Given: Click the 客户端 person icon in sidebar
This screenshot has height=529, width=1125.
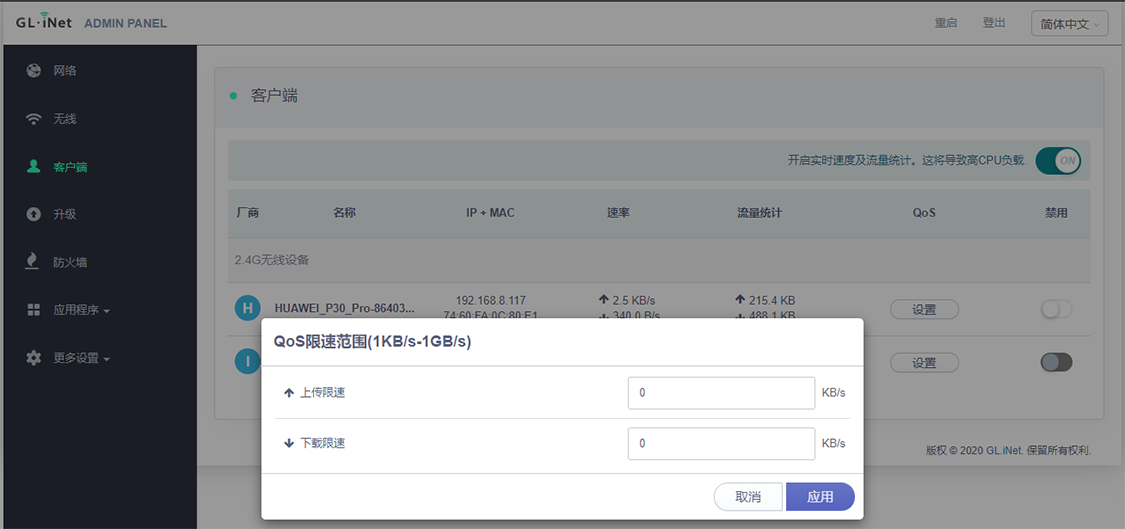Looking at the screenshot, I should coord(34,167).
